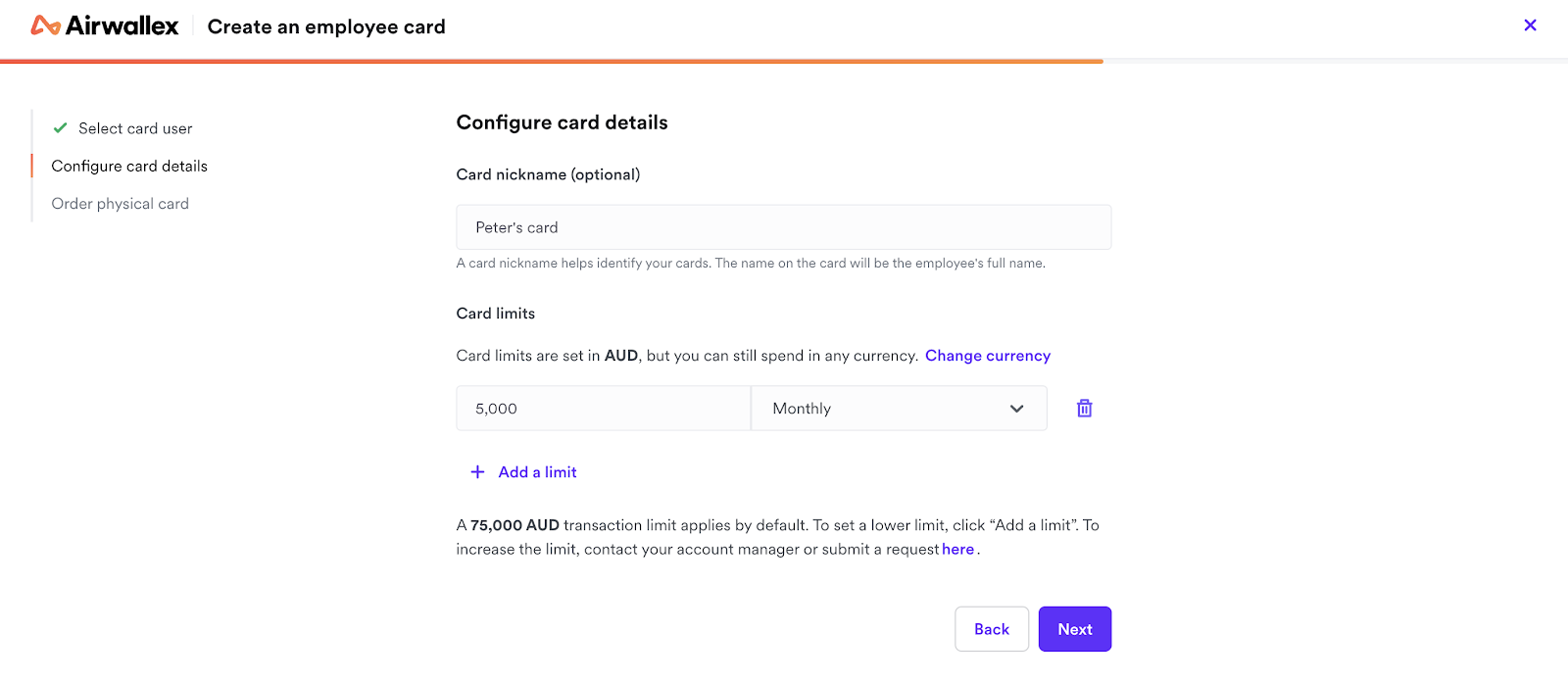
Task: Close the create card dialog
Action: pyautogui.click(x=1530, y=25)
